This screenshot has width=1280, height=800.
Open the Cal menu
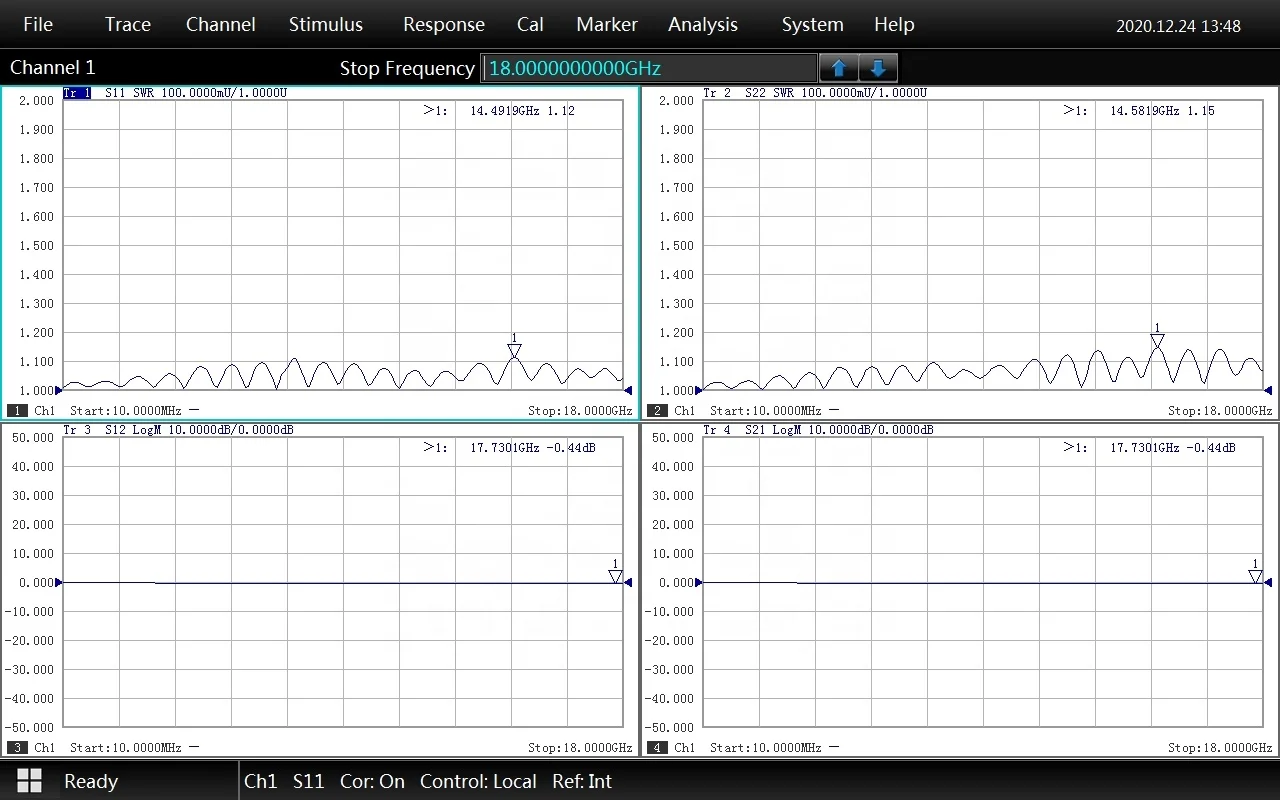tap(530, 24)
